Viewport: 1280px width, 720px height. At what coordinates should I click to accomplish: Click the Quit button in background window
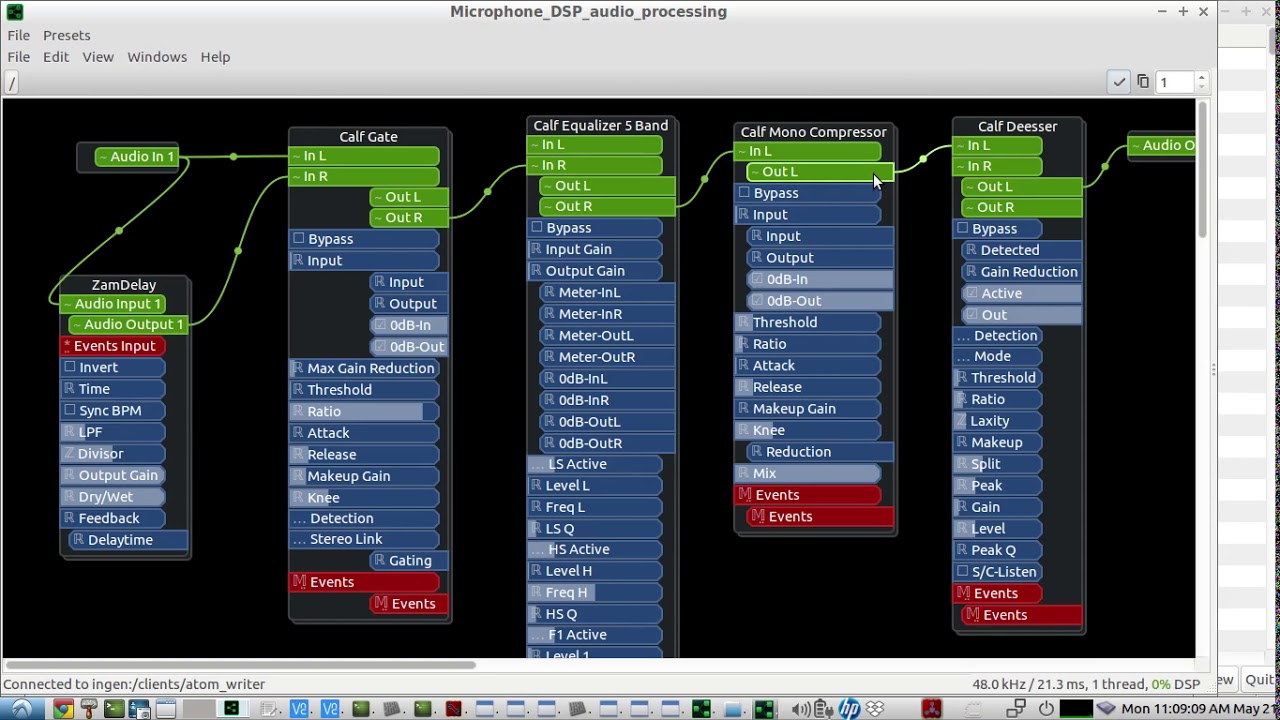click(x=1259, y=680)
